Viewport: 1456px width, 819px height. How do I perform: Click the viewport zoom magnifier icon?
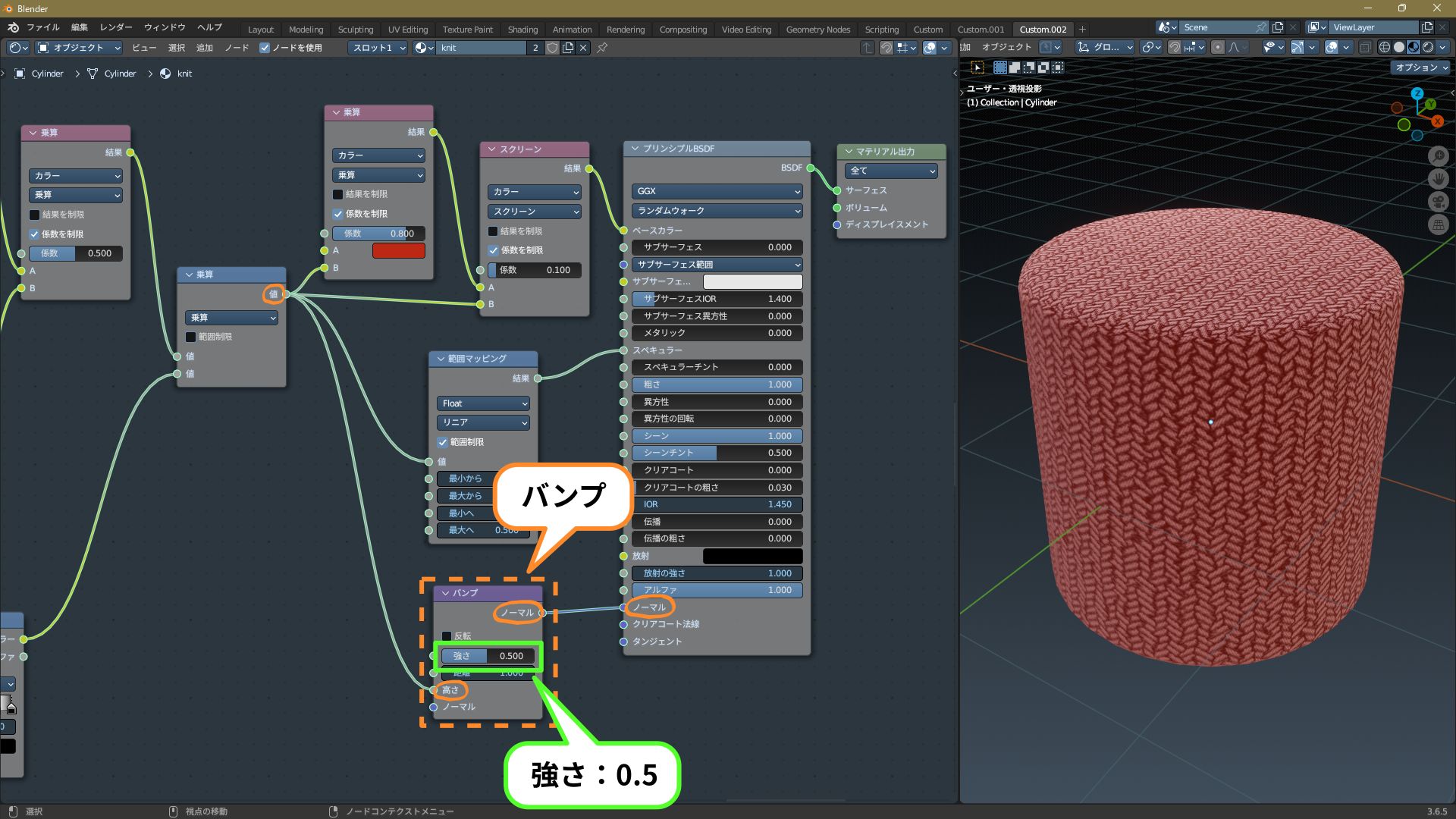1438,156
